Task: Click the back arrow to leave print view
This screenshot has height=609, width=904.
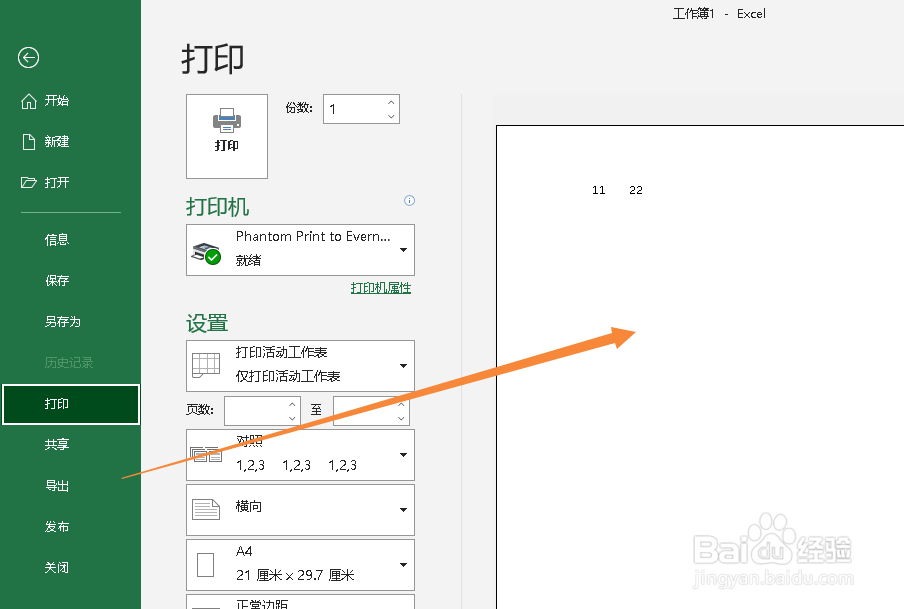Action: [27, 58]
